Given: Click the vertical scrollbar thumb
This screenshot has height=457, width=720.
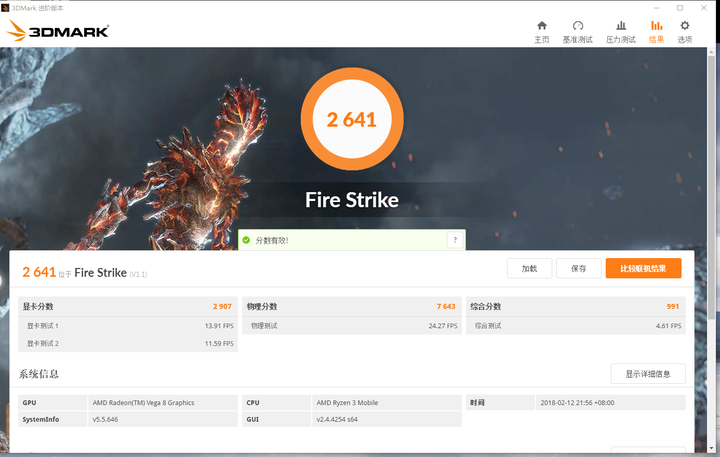Looking at the screenshot, I should (x=712, y=188).
